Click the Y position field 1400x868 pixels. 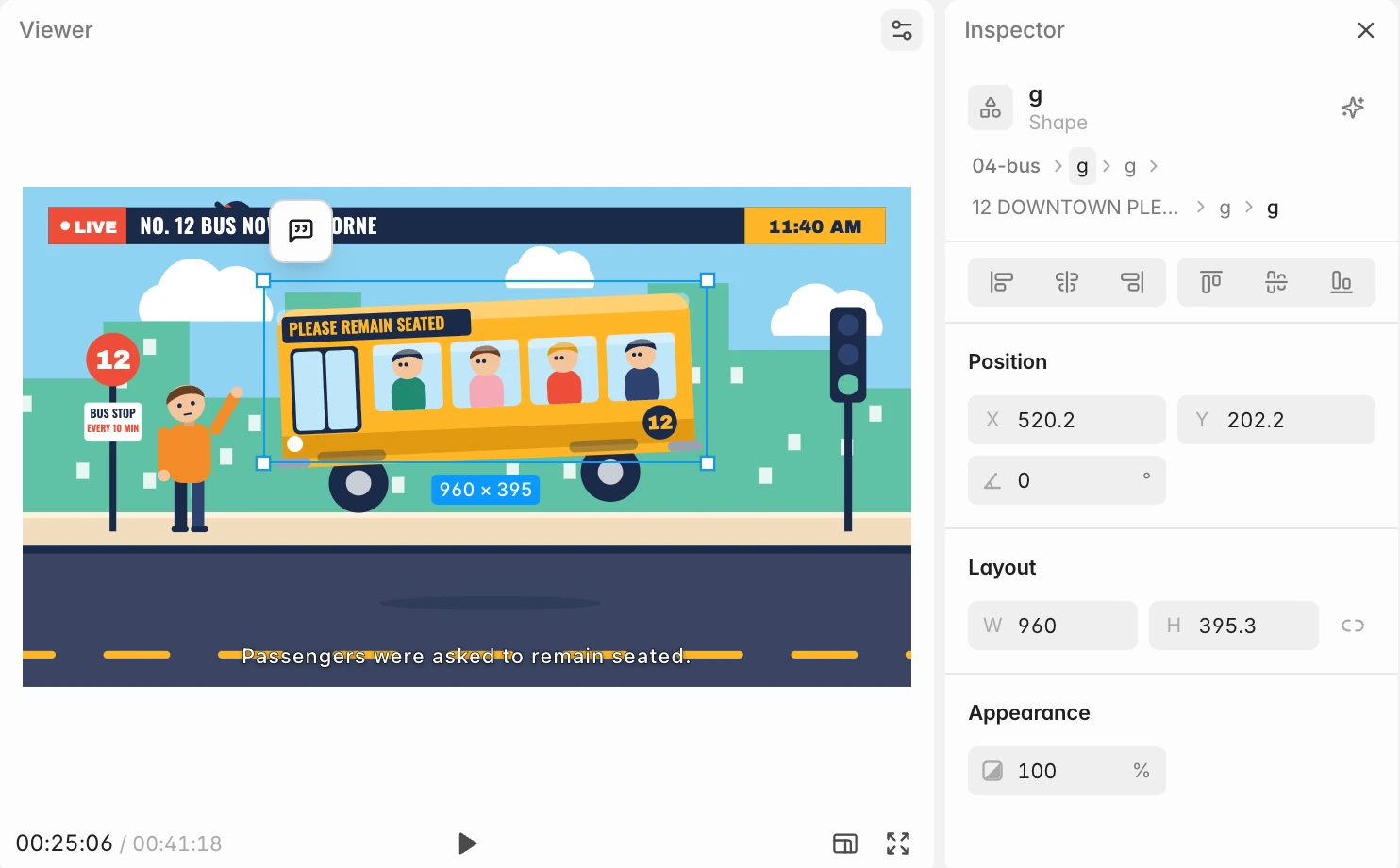(x=1276, y=420)
